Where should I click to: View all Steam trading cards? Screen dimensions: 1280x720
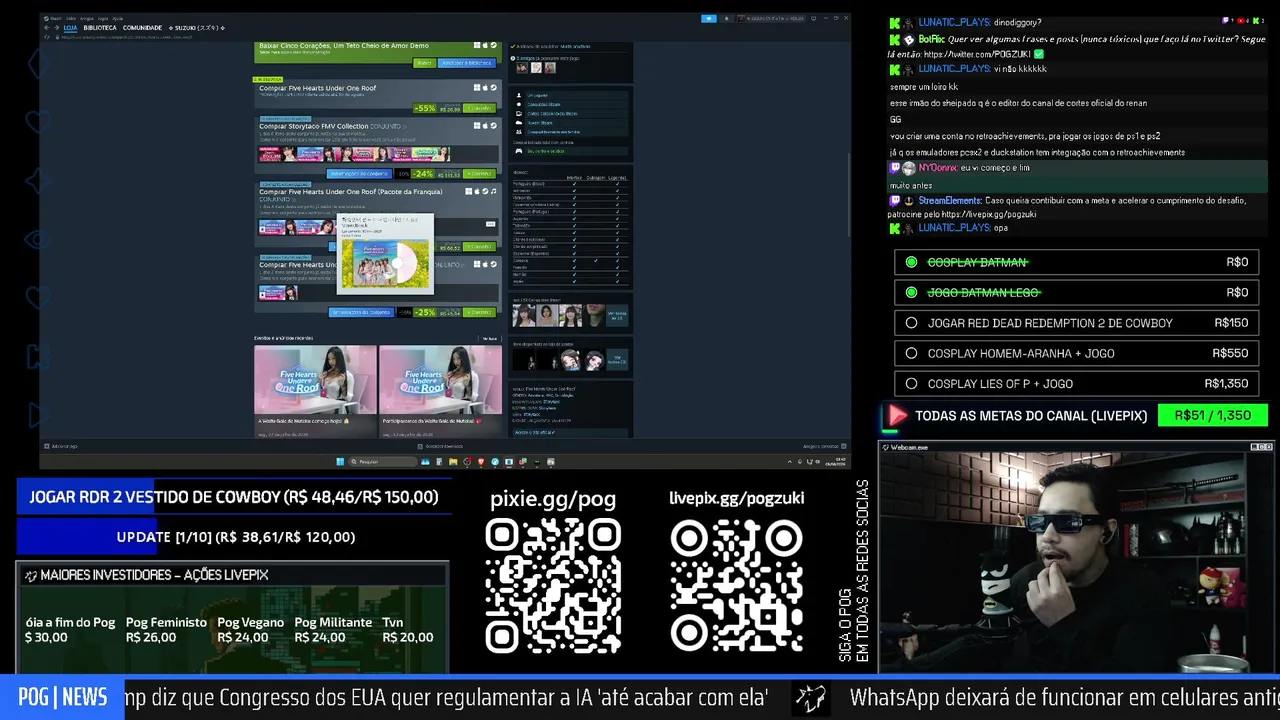pyautogui.click(x=617, y=316)
